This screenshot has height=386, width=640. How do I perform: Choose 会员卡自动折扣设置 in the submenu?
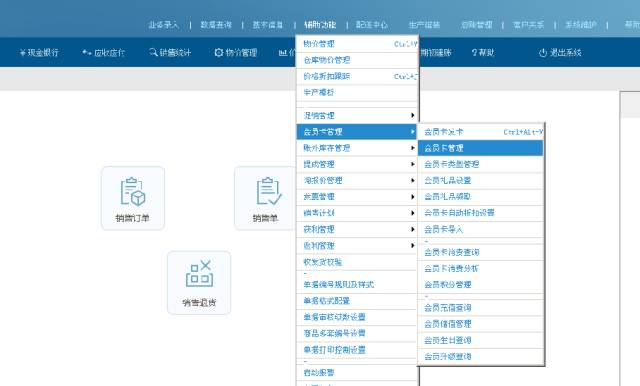click(481, 213)
